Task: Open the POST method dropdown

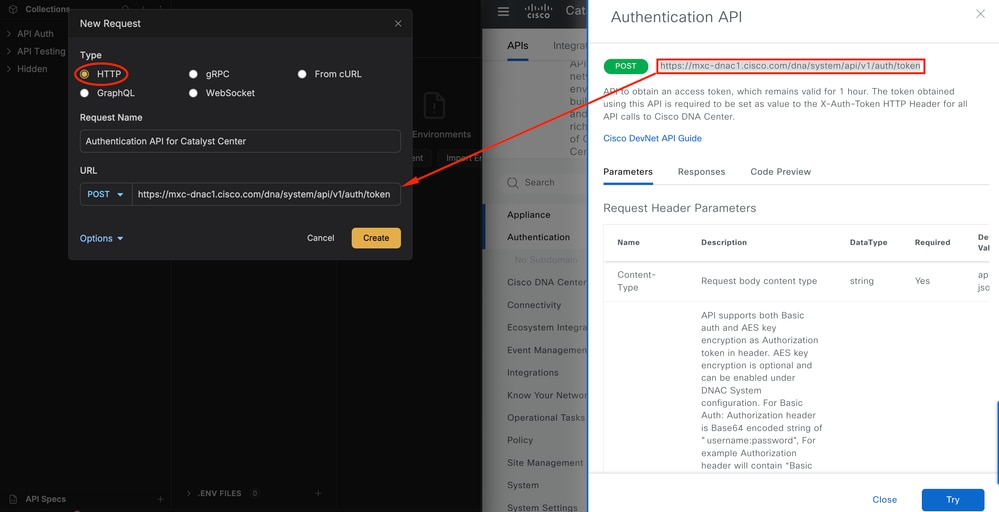Action: tap(106, 194)
